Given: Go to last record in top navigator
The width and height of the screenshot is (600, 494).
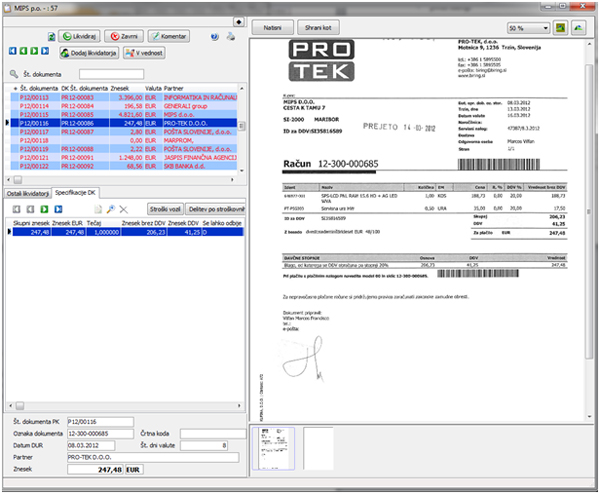Looking at the screenshot, I should click(x=45, y=51).
